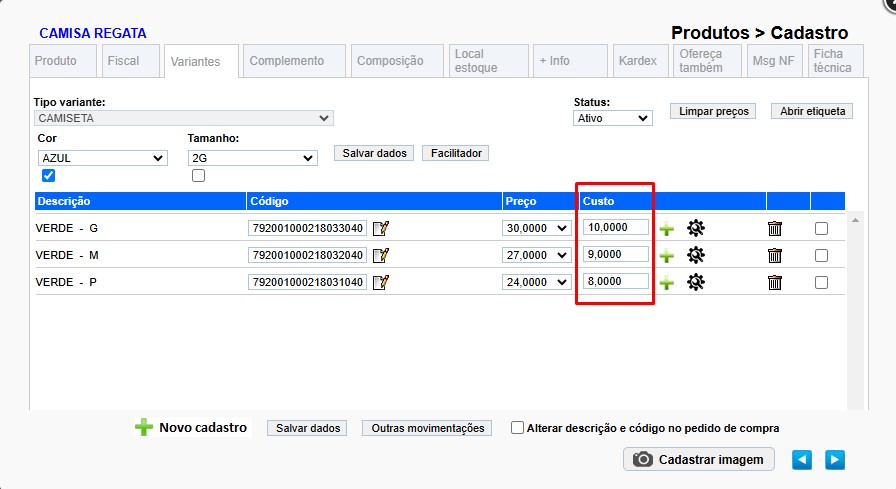This screenshot has height=489, width=896.
Task: Click cost field with 8,0000
Action: pyautogui.click(x=616, y=281)
